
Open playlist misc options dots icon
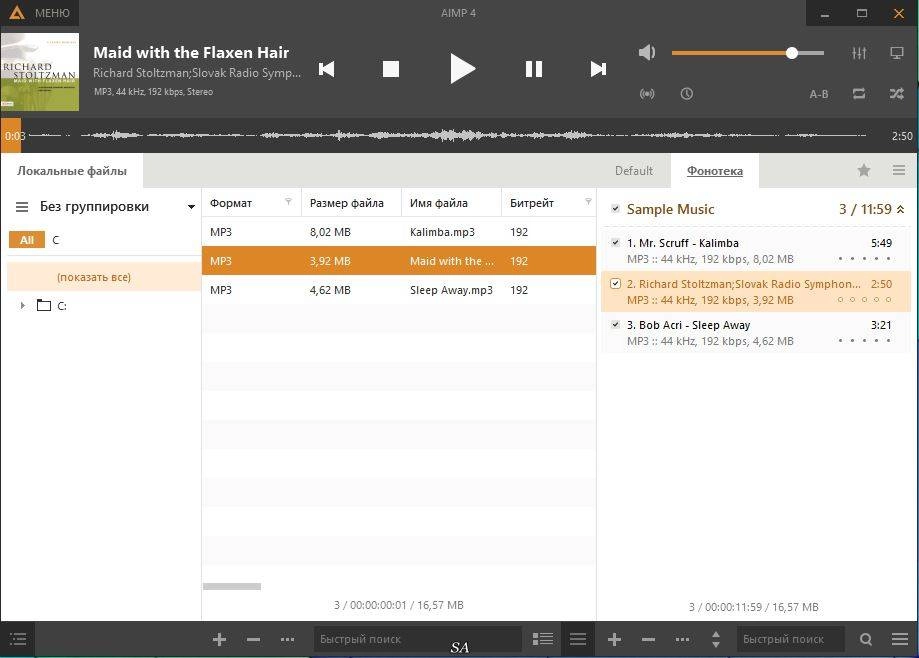(x=682, y=639)
